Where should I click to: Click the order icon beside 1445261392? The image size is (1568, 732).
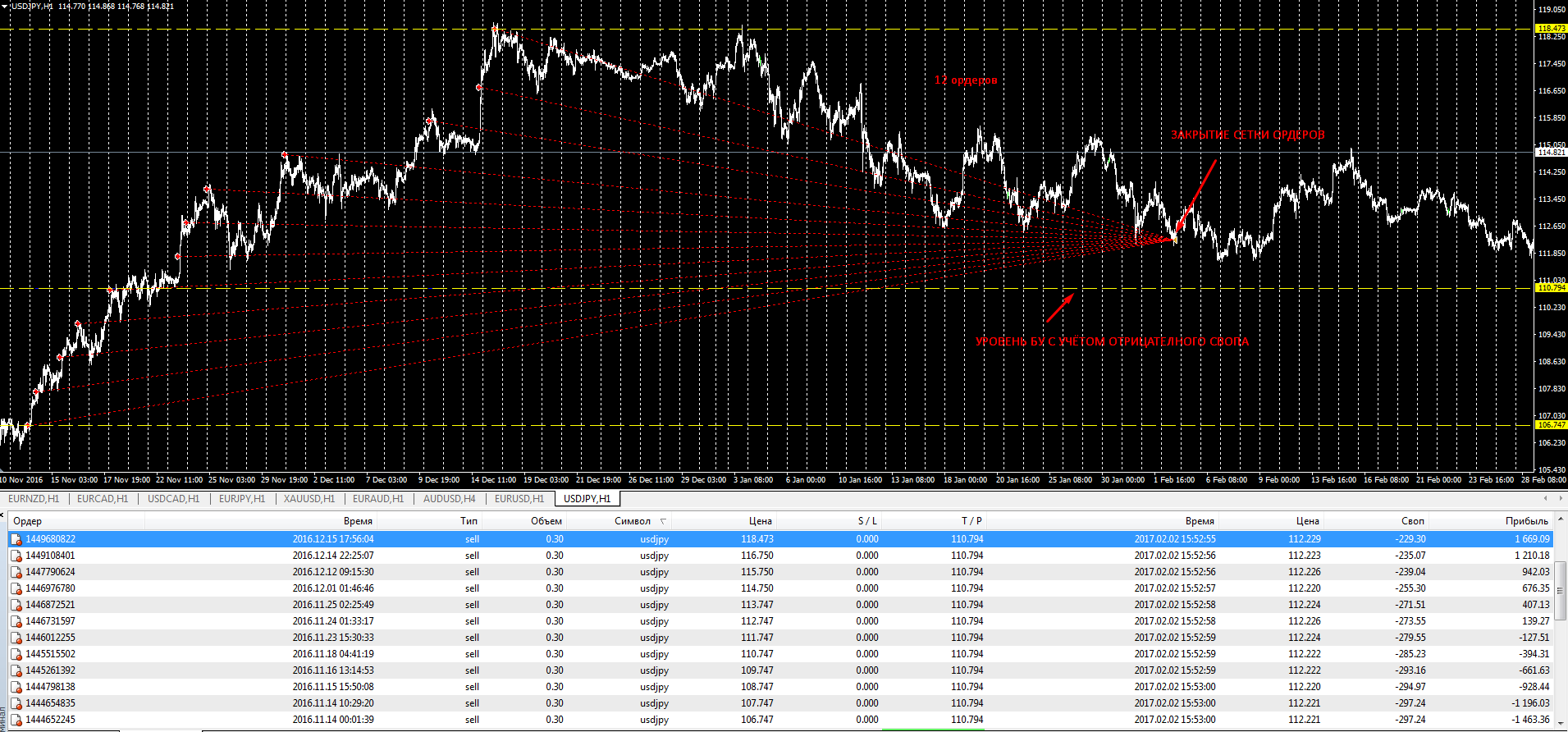pos(16,670)
